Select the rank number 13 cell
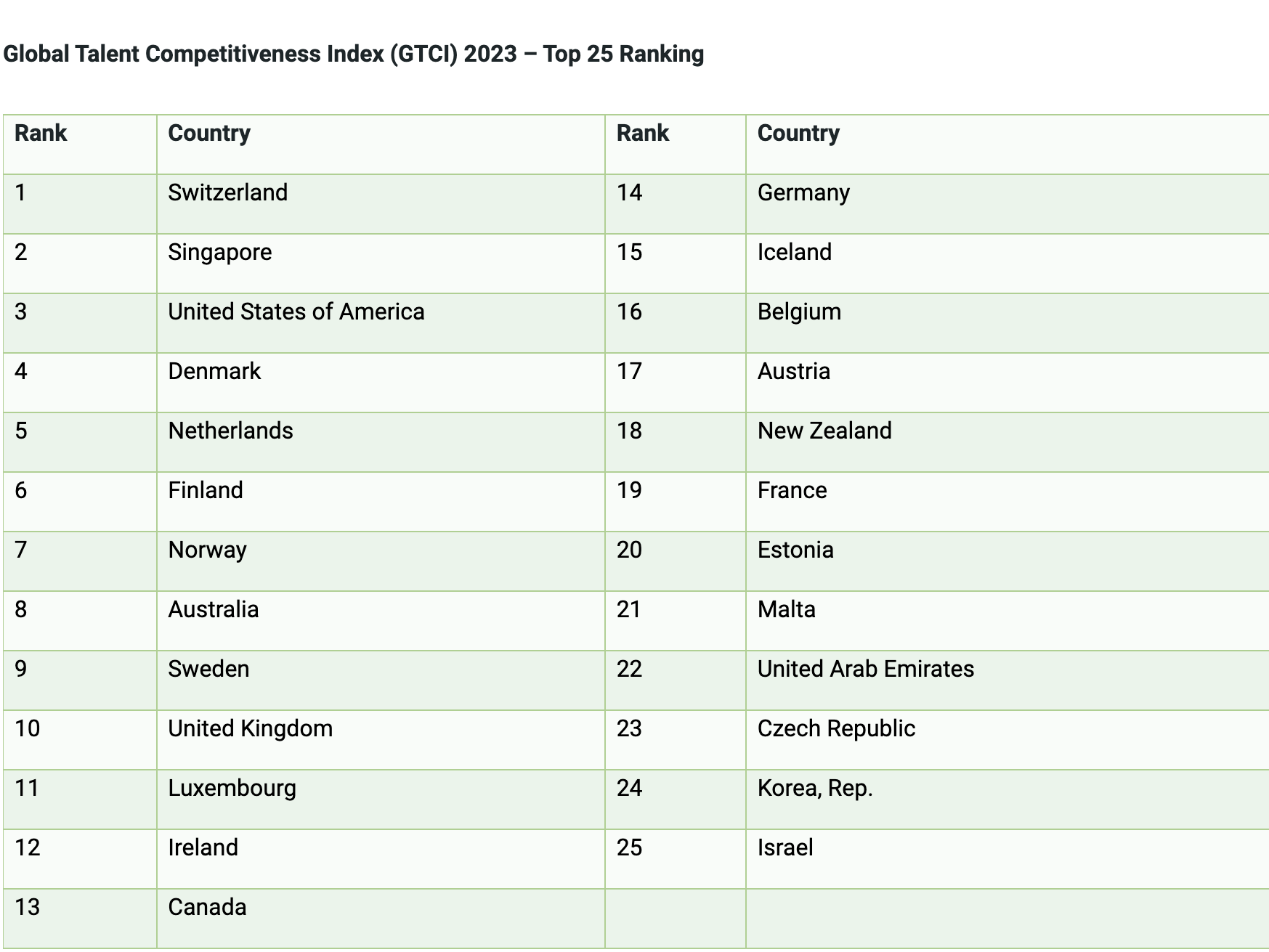The width and height of the screenshot is (1269, 952). 28,908
